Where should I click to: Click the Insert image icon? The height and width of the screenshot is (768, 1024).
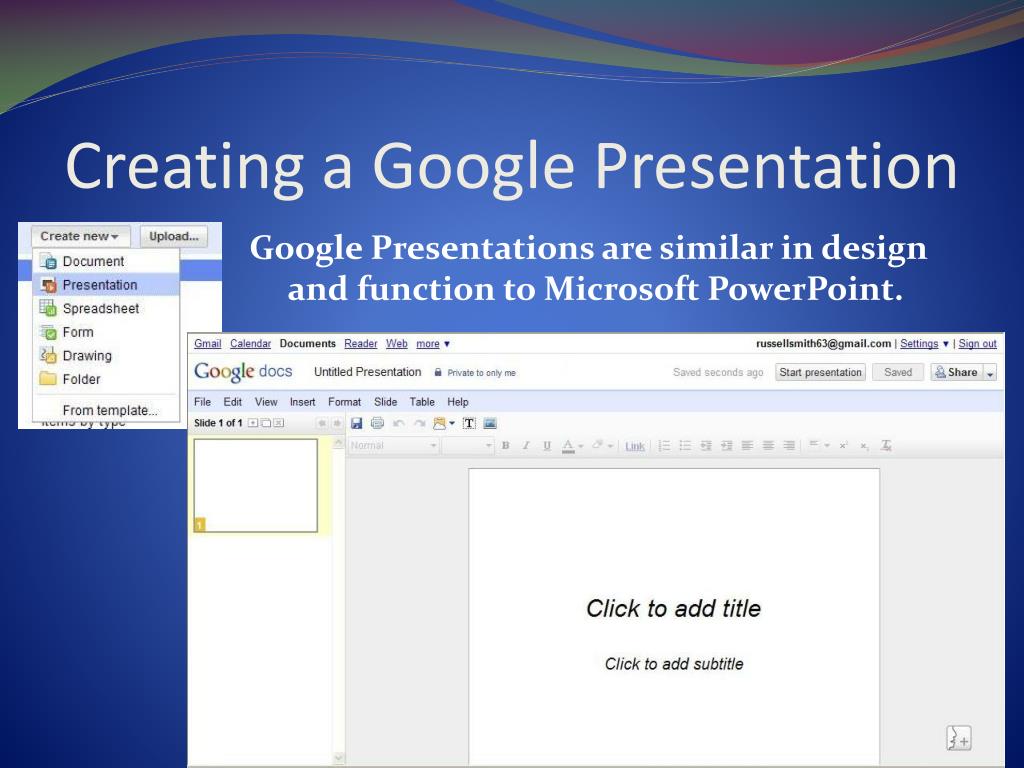click(490, 423)
